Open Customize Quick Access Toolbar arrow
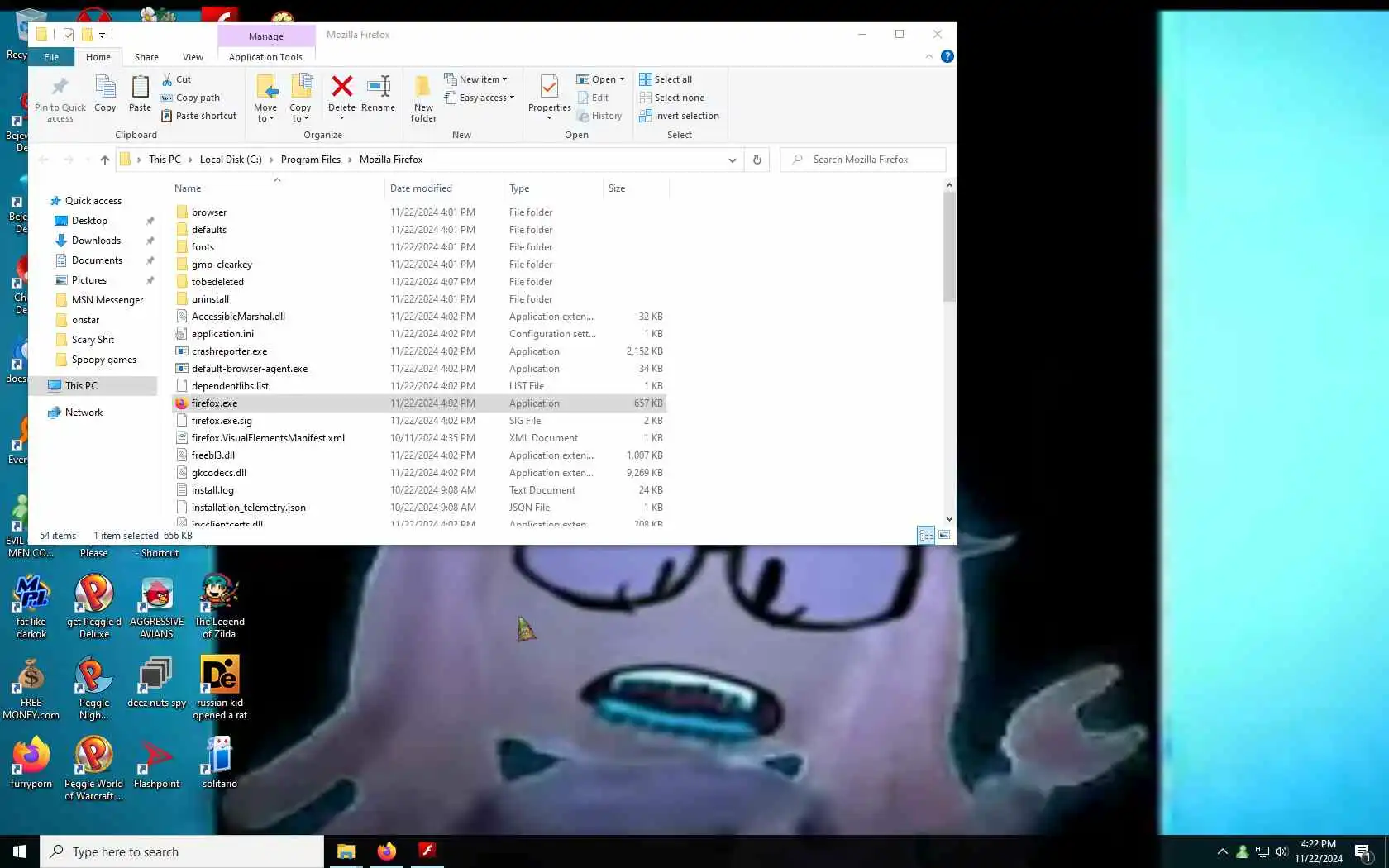Image resolution: width=1389 pixels, height=868 pixels. click(x=102, y=35)
